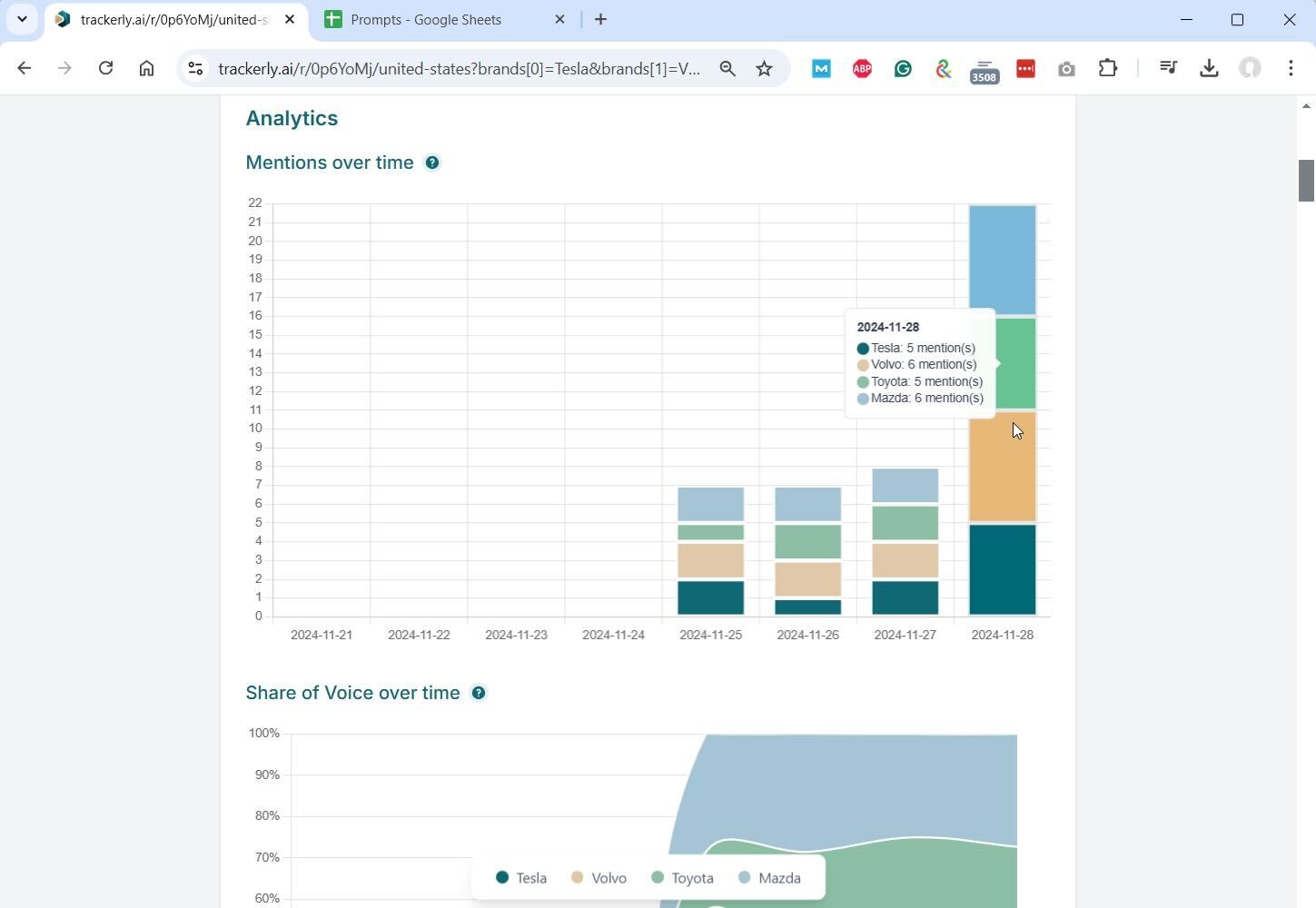Go back using the browser back arrow

24,68
